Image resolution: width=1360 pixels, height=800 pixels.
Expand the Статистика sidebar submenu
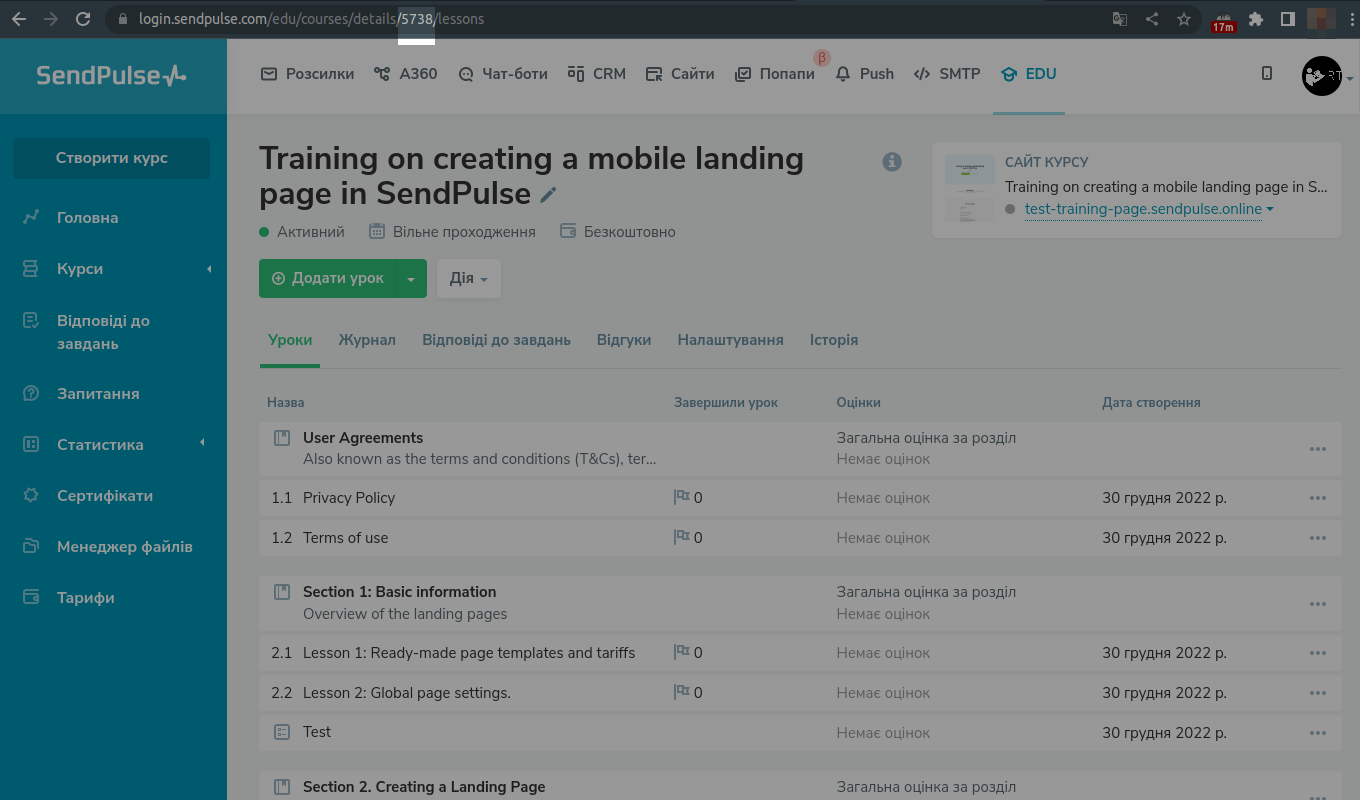coord(203,444)
